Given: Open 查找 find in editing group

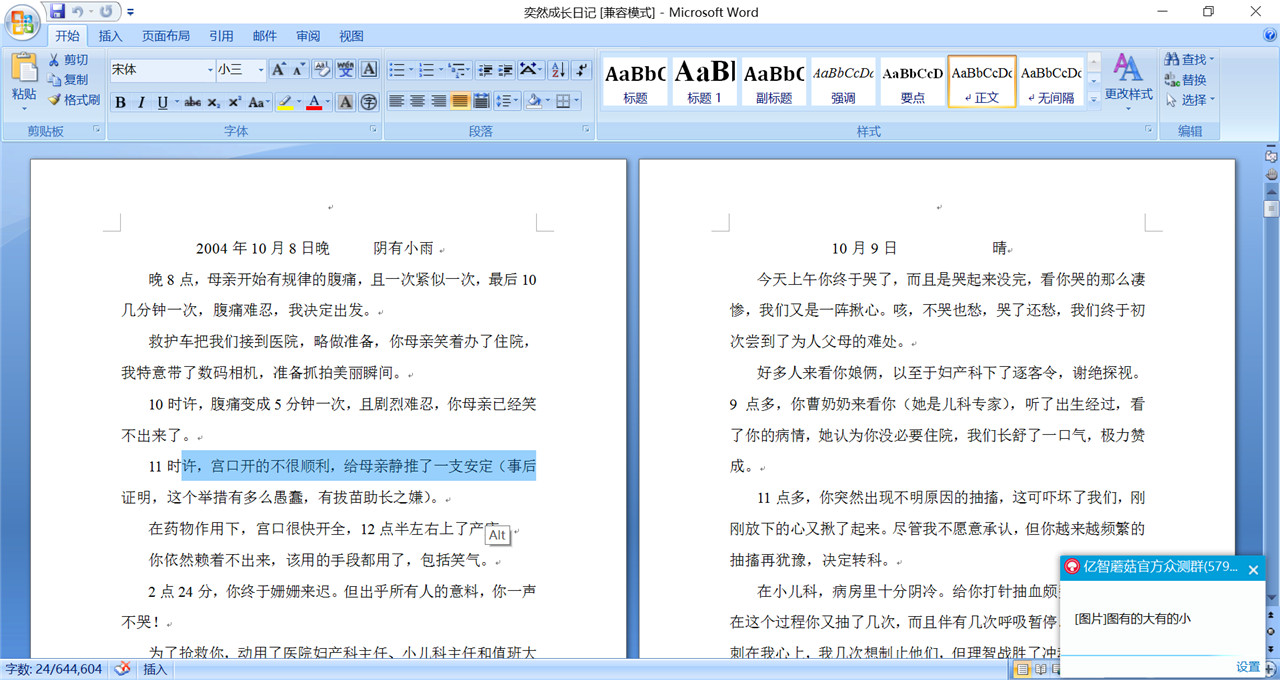Looking at the screenshot, I should (1189, 60).
